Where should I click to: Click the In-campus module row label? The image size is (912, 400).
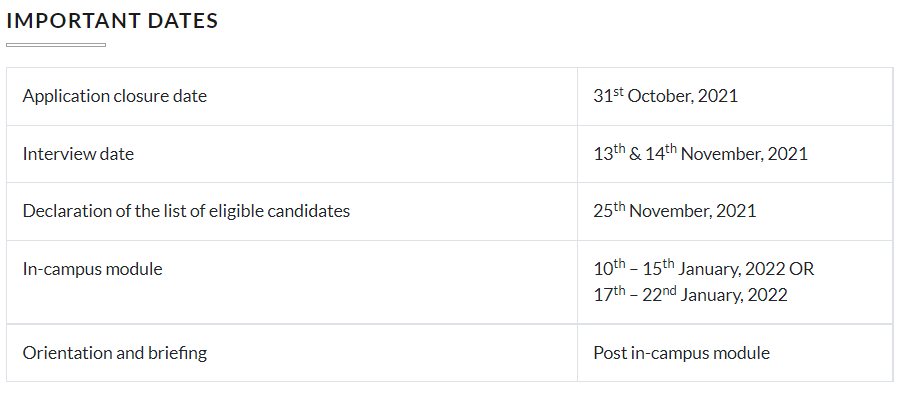(92, 269)
